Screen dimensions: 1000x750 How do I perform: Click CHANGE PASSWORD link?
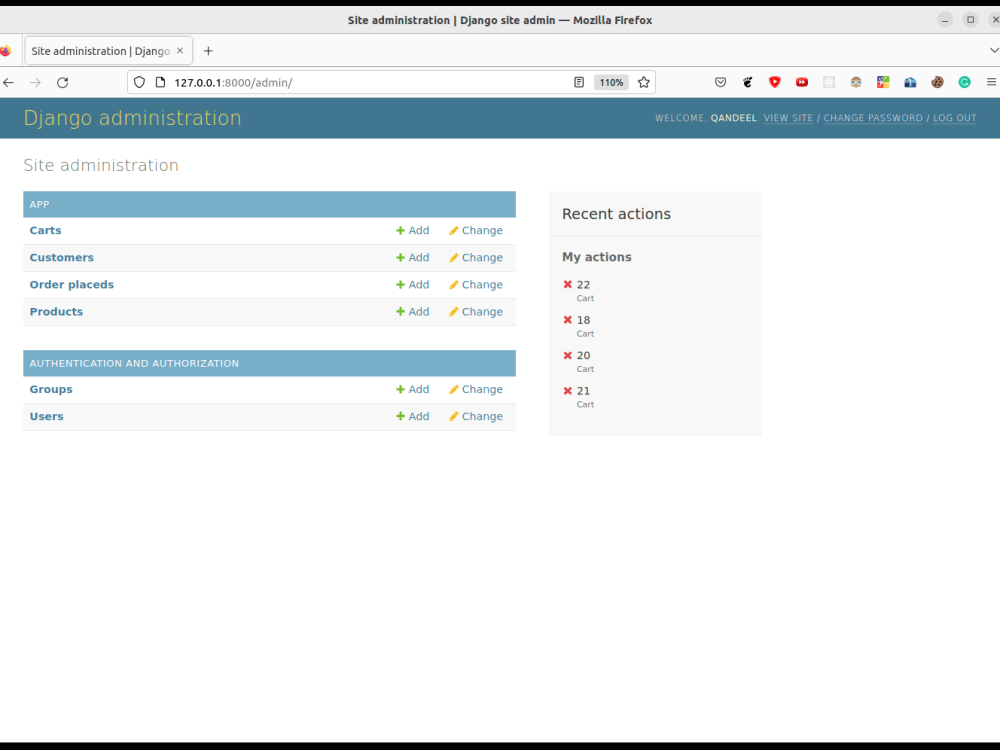873,118
